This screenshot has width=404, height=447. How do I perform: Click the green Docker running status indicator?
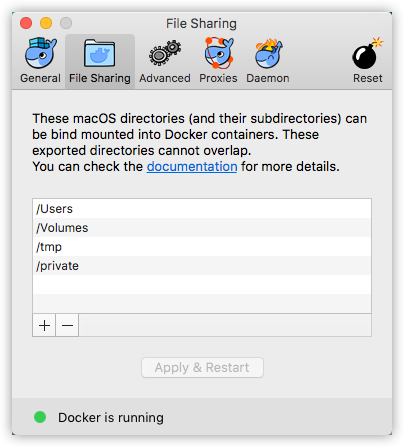[40, 417]
